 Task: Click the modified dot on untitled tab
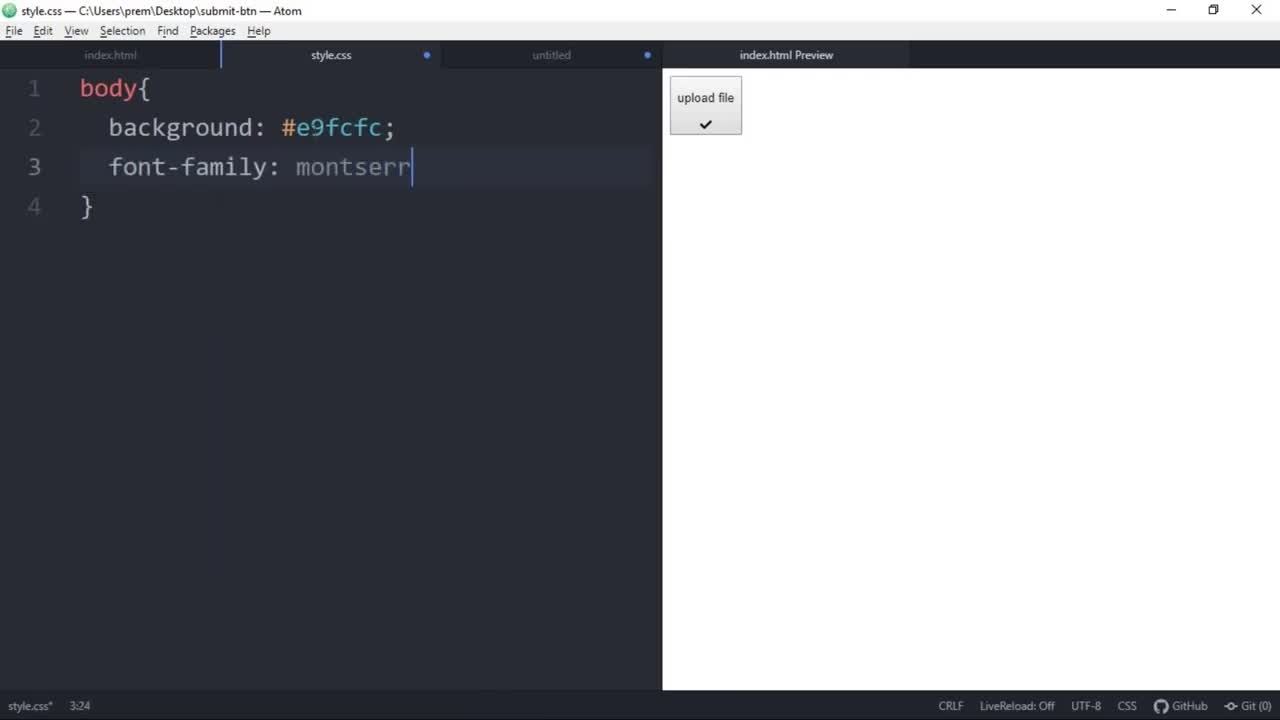click(647, 55)
